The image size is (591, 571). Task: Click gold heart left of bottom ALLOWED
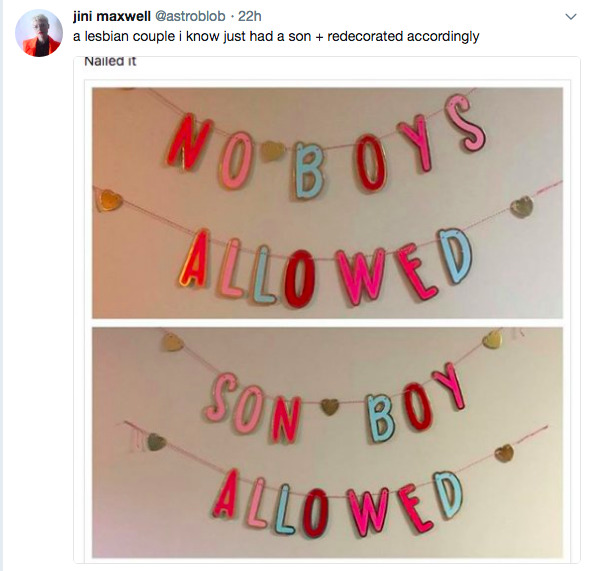(x=156, y=442)
